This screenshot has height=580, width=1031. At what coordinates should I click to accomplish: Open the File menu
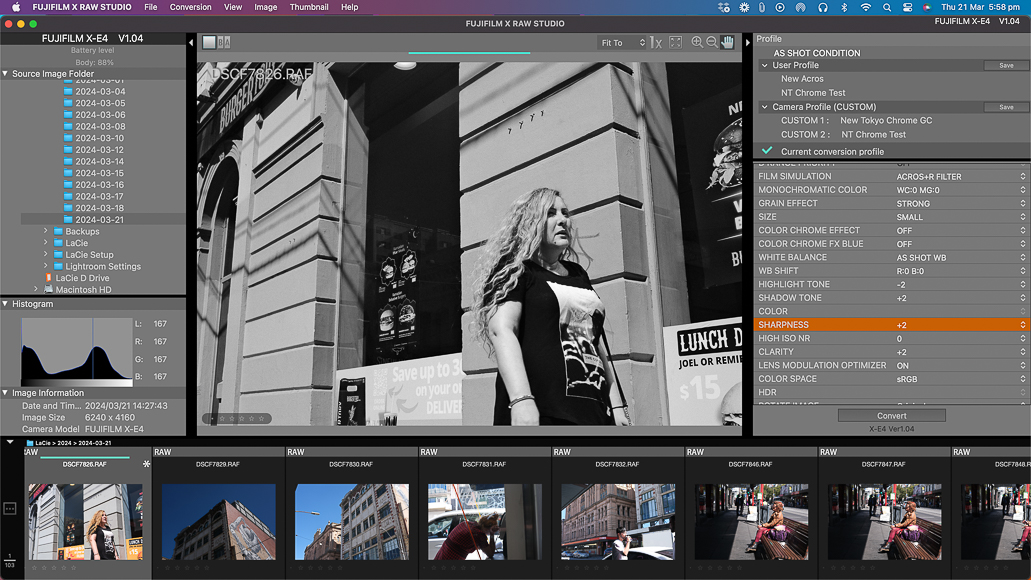point(151,7)
